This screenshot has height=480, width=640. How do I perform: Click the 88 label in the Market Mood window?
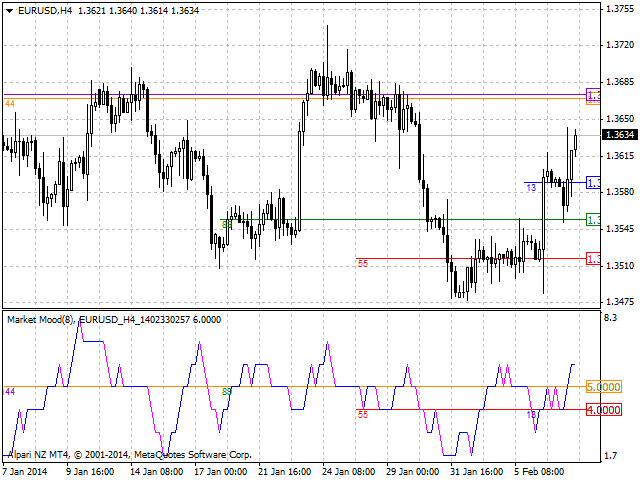pos(227,392)
